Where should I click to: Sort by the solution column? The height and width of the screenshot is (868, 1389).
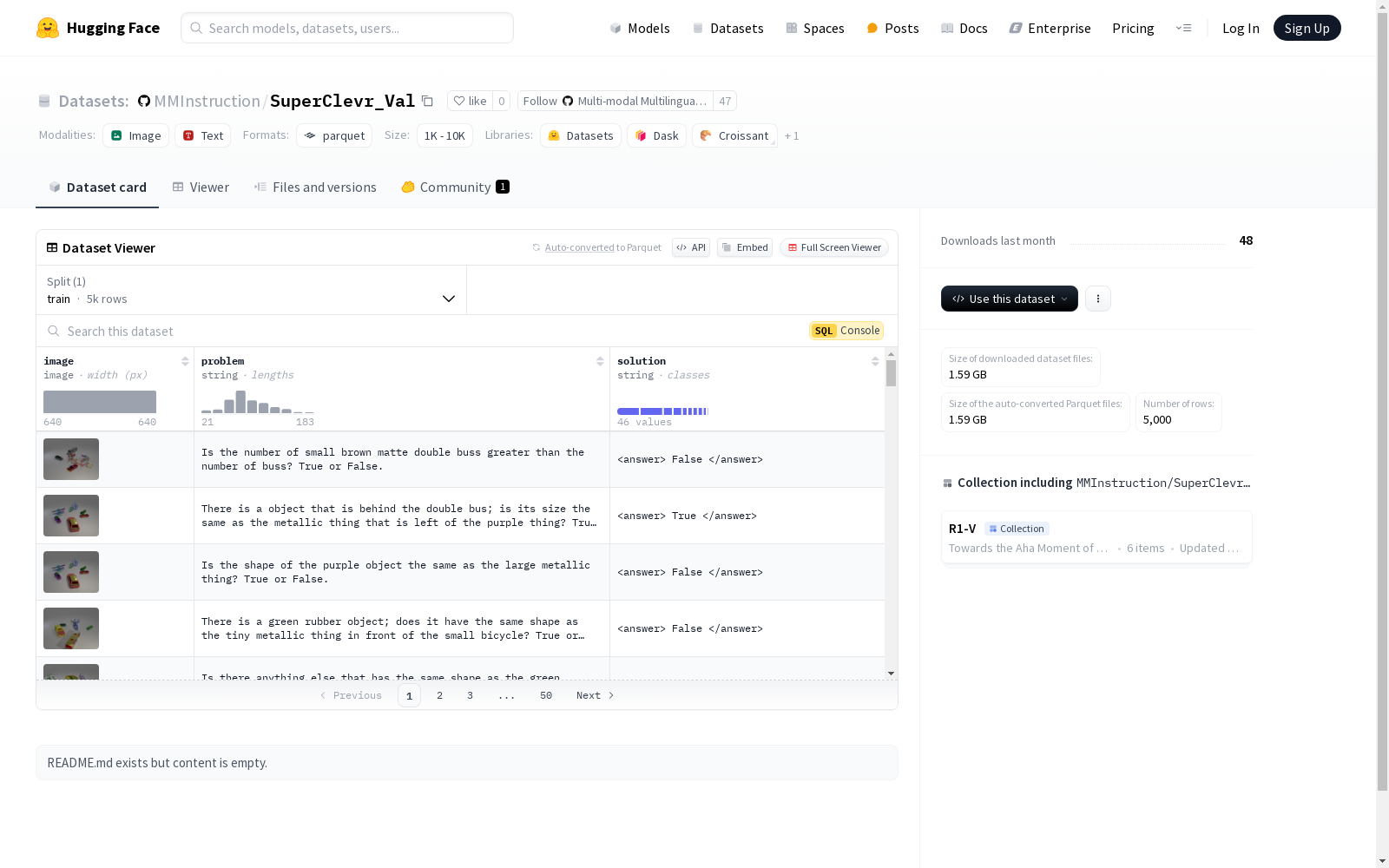[875, 361]
